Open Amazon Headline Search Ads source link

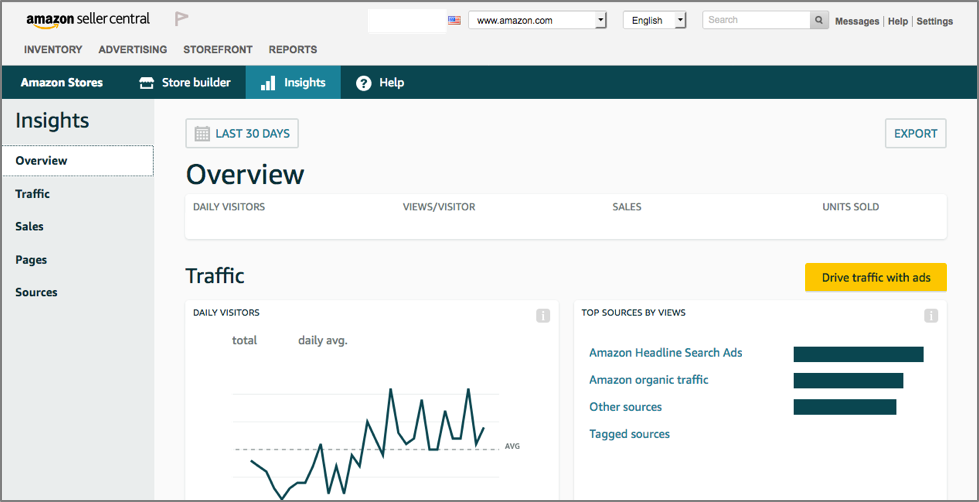tap(665, 353)
